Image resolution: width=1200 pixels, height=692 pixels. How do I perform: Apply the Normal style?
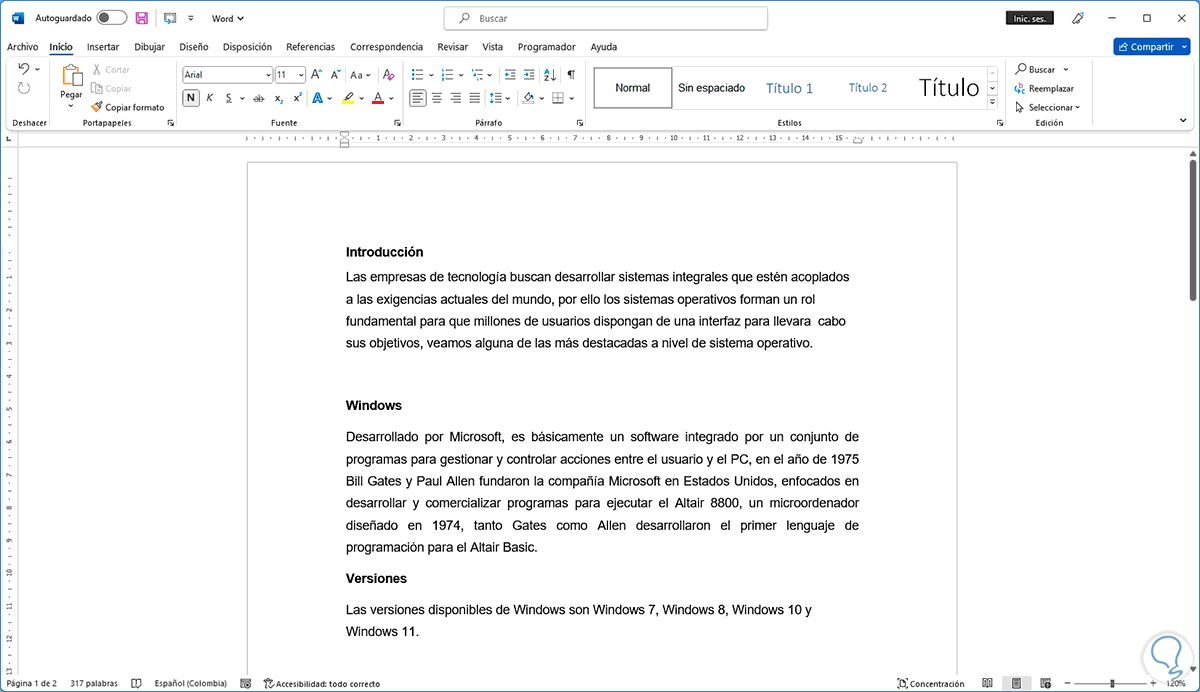[632, 88]
